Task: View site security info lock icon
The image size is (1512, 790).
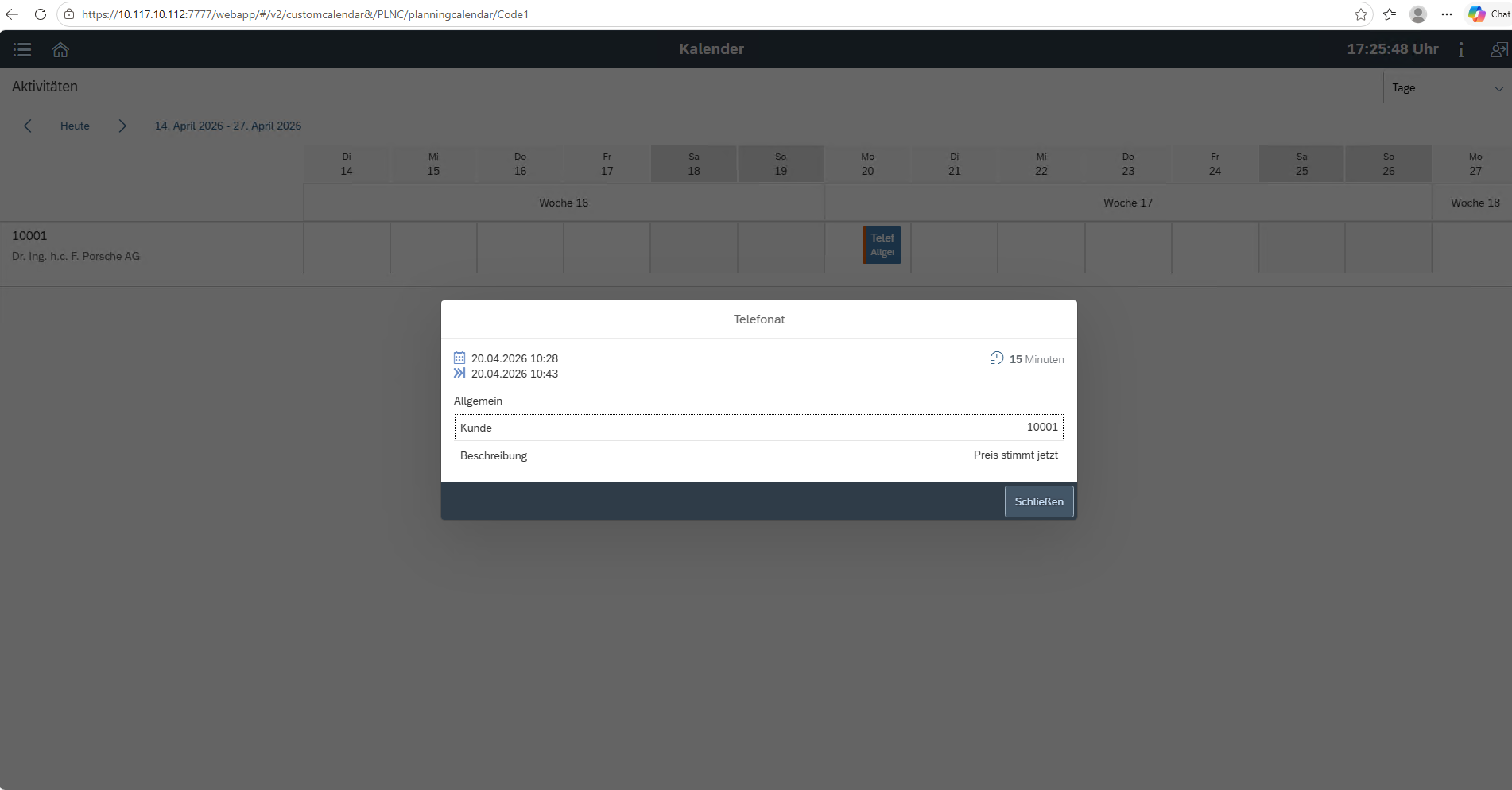Action: 69,14
